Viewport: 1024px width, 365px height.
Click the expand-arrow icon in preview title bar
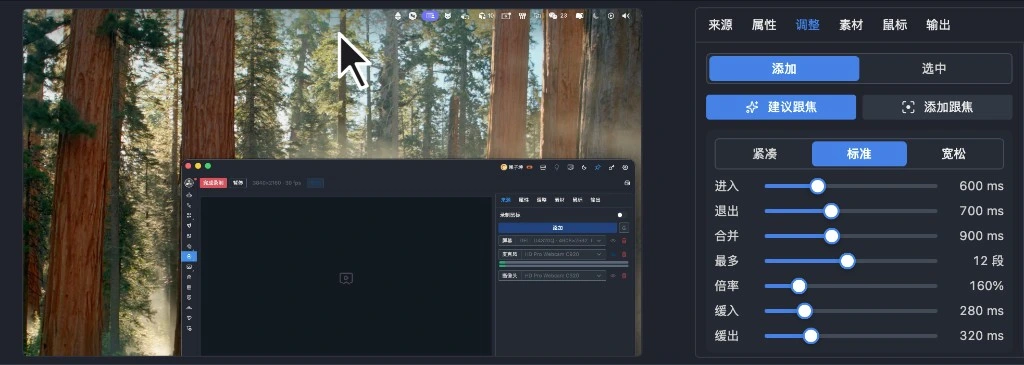[x=611, y=167]
